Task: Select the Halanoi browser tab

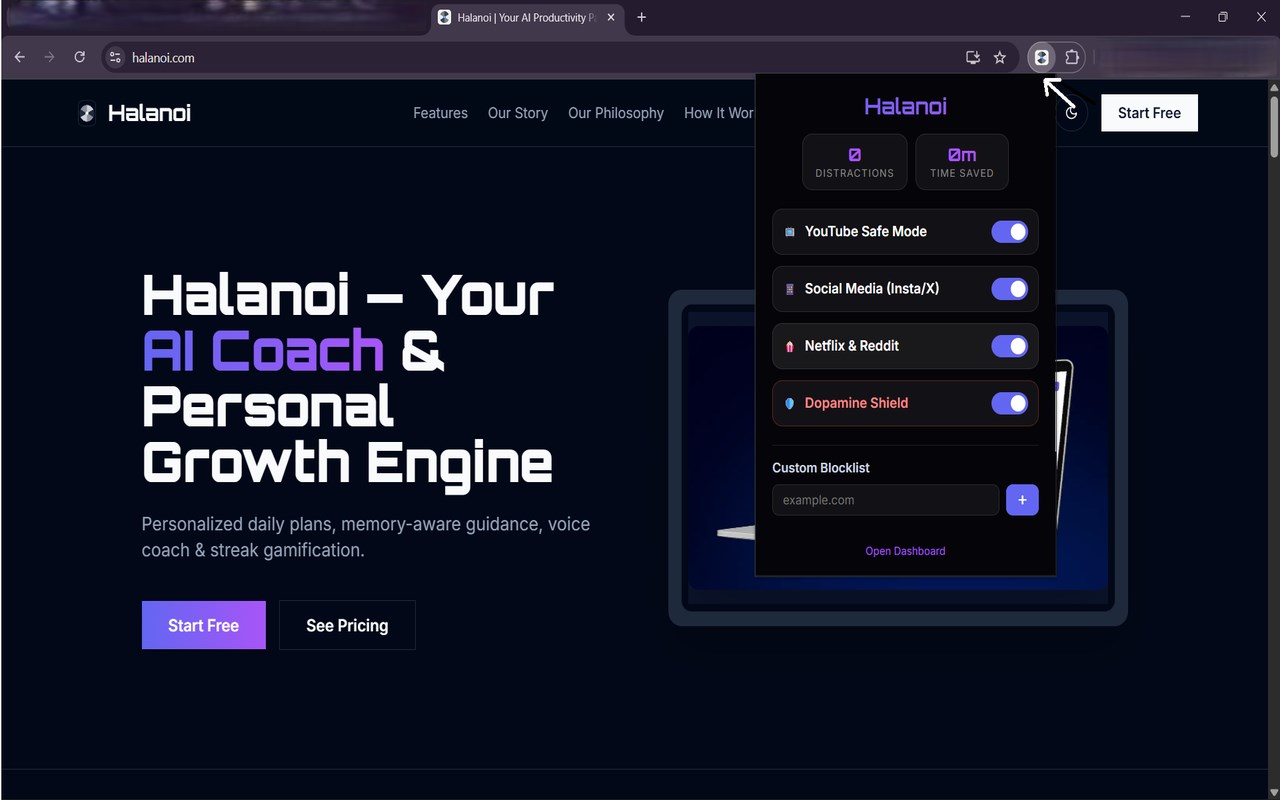Action: 528,17
